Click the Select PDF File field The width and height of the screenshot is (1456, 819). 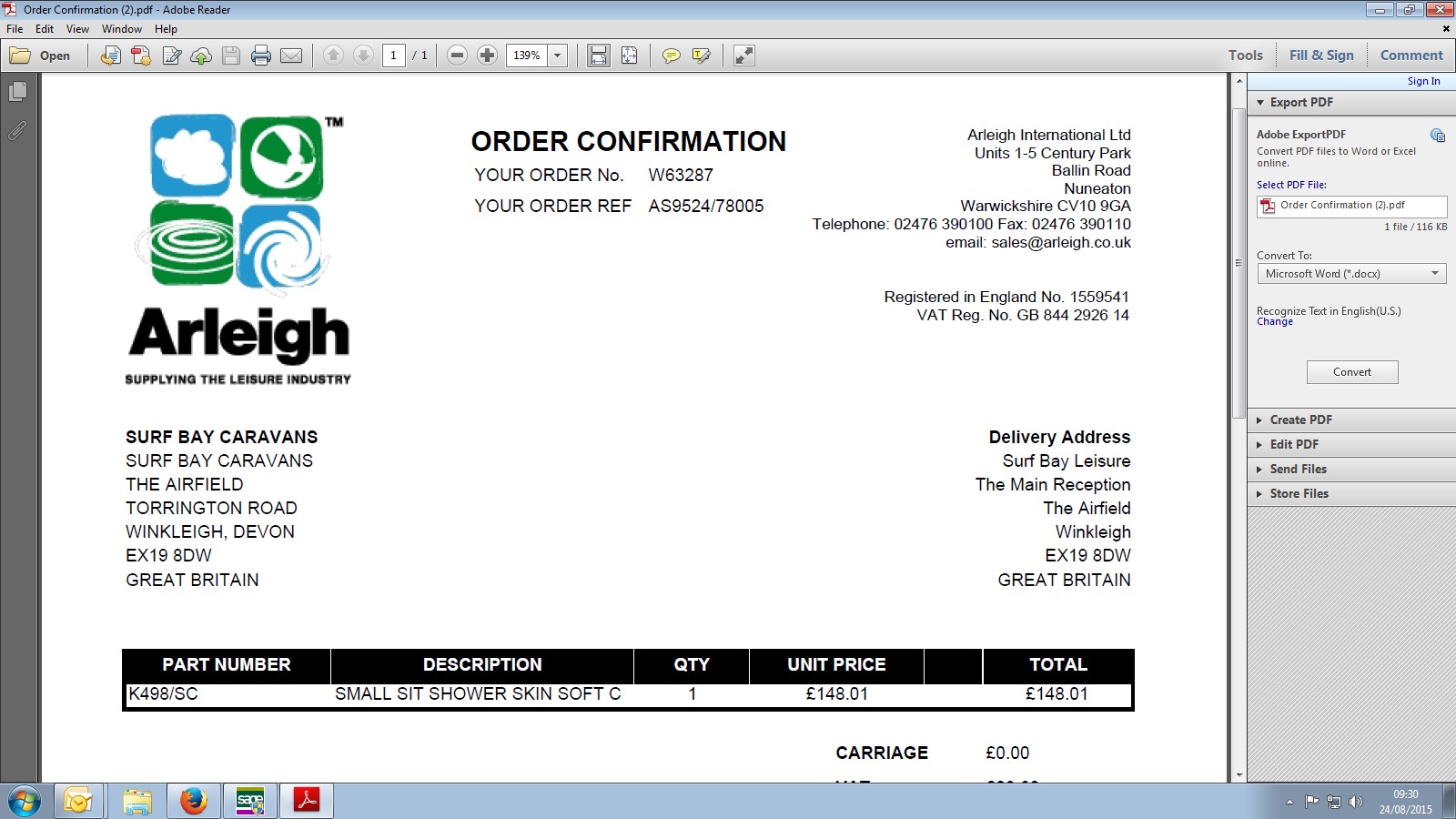coord(1351,206)
